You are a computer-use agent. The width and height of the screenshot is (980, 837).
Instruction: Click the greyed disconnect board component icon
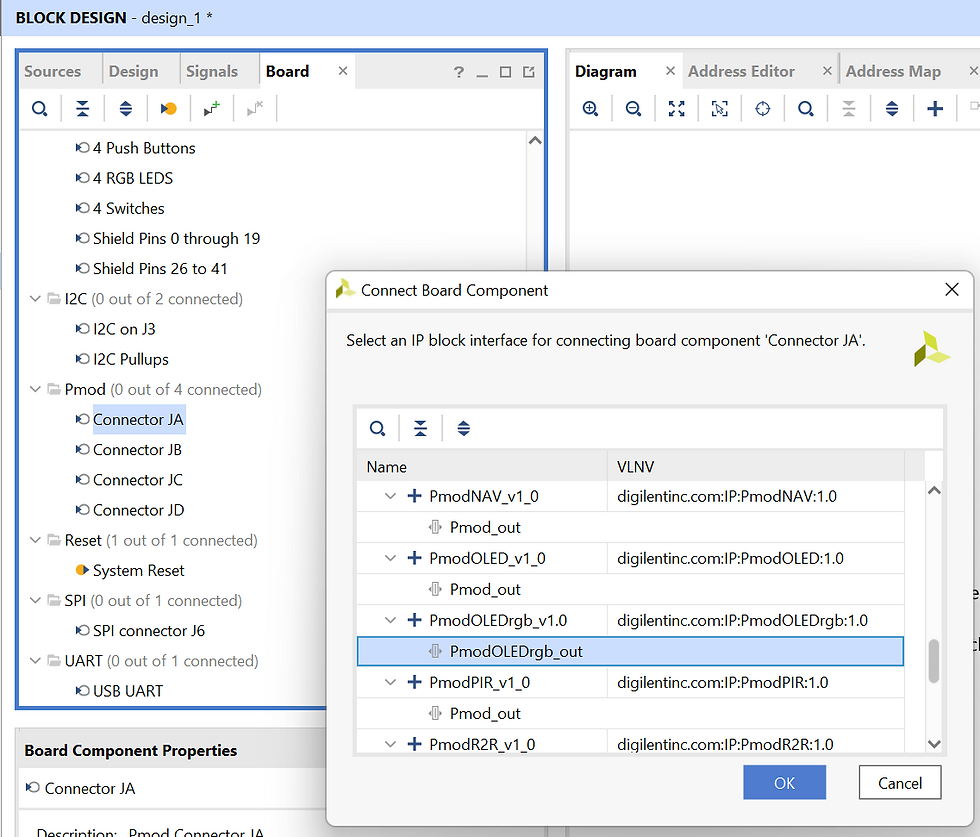tap(255, 109)
